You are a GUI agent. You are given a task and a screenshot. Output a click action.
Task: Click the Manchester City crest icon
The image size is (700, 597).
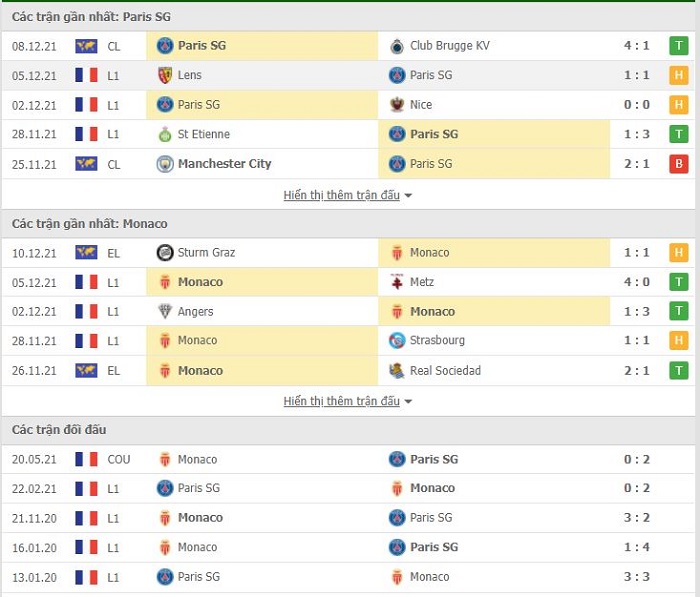[x=165, y=164]
